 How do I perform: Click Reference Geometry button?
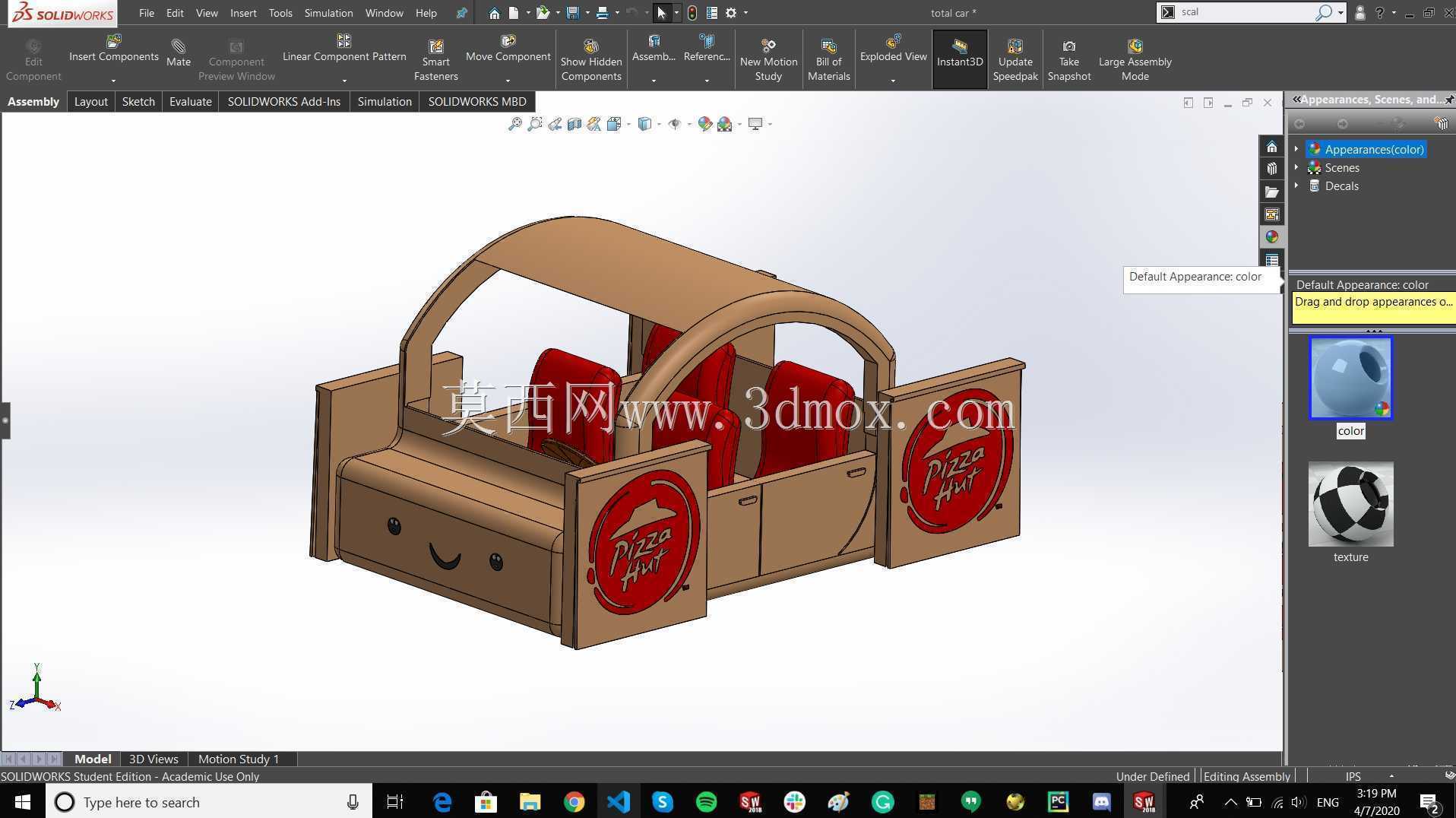707,49
